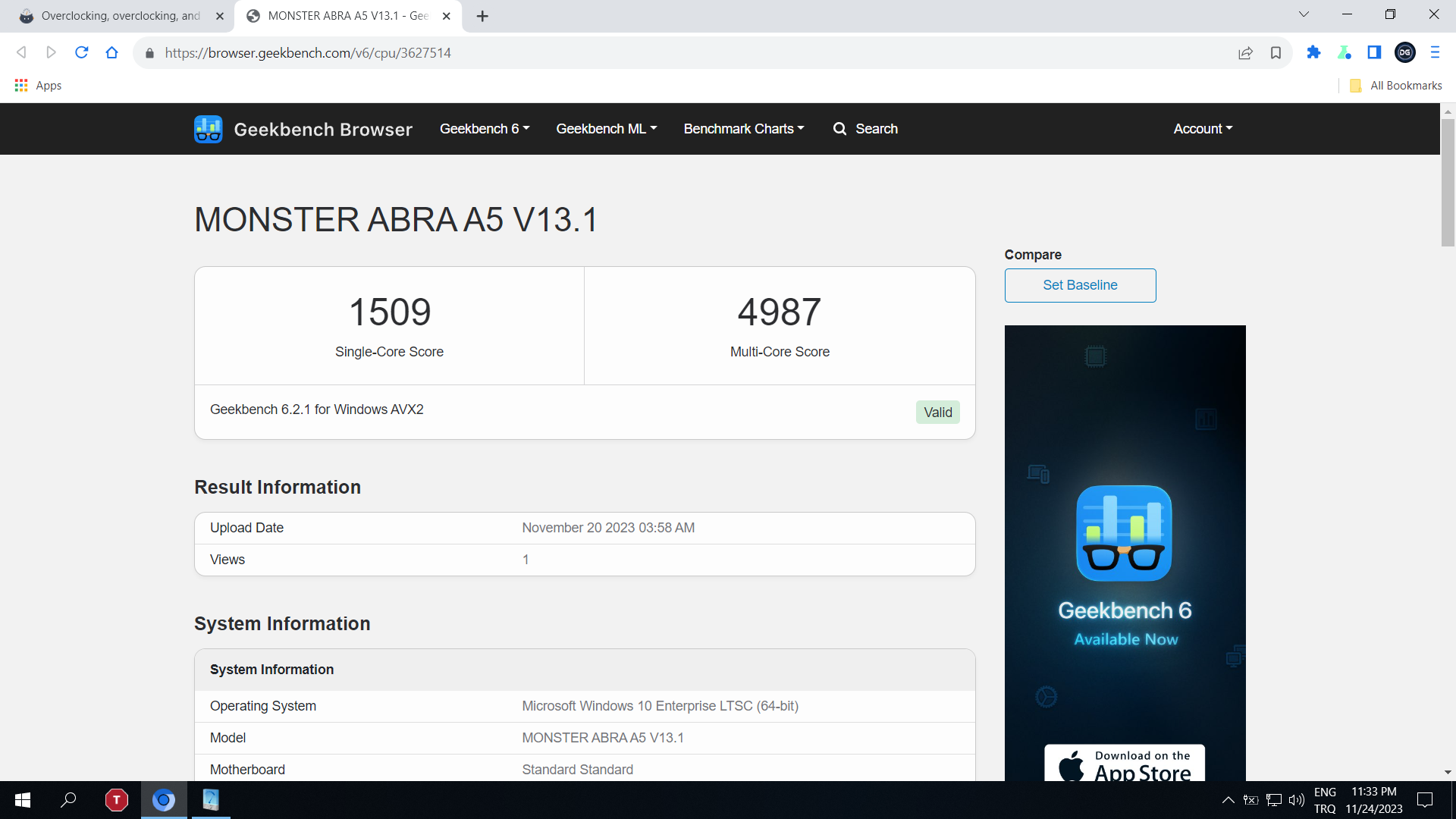Click the Chromium browser taskbar icon
Image resolution: width=1456 pixels, height=819 pixels.
point(164,800)
